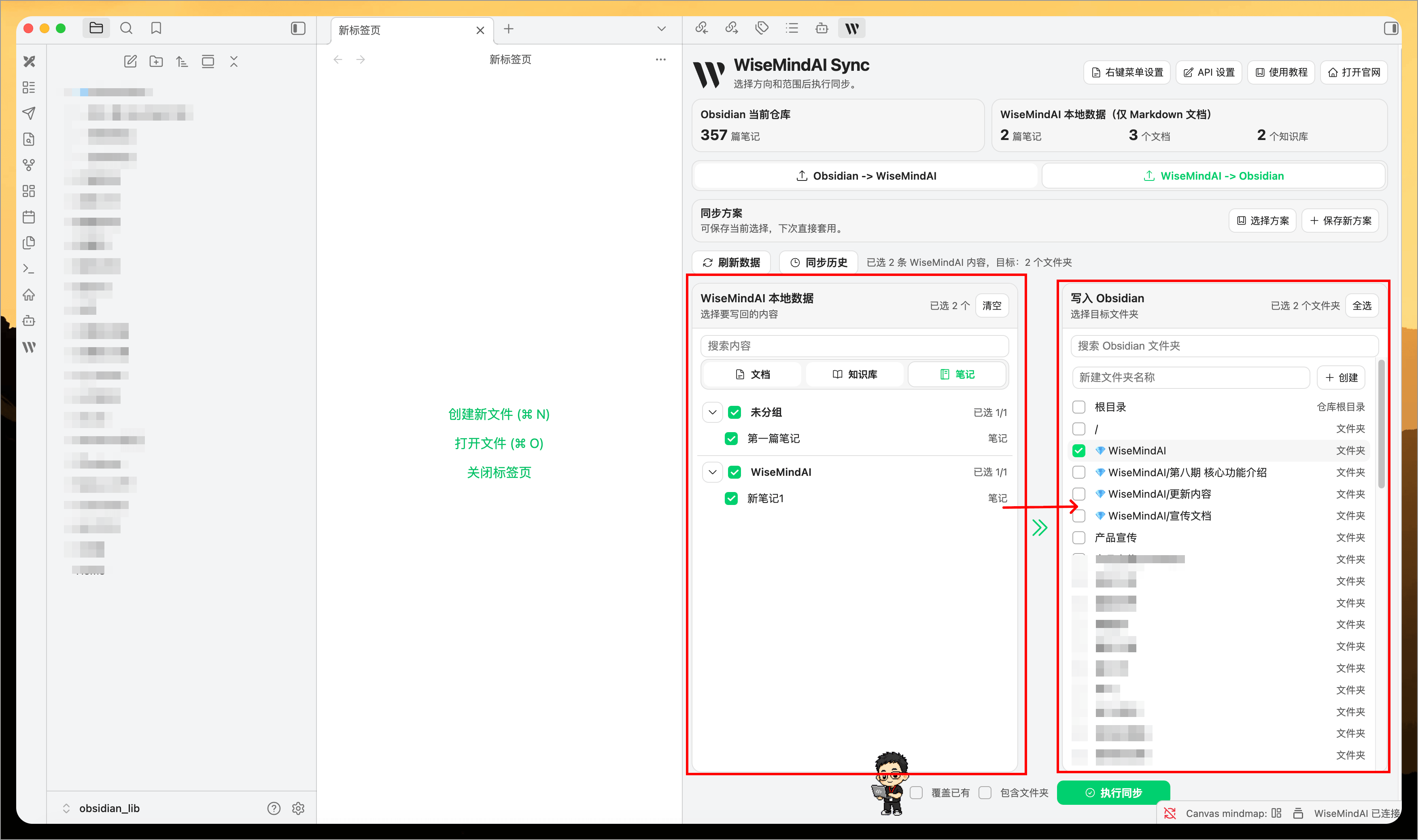Open the tags pane icon

click(x=762, y=28)
